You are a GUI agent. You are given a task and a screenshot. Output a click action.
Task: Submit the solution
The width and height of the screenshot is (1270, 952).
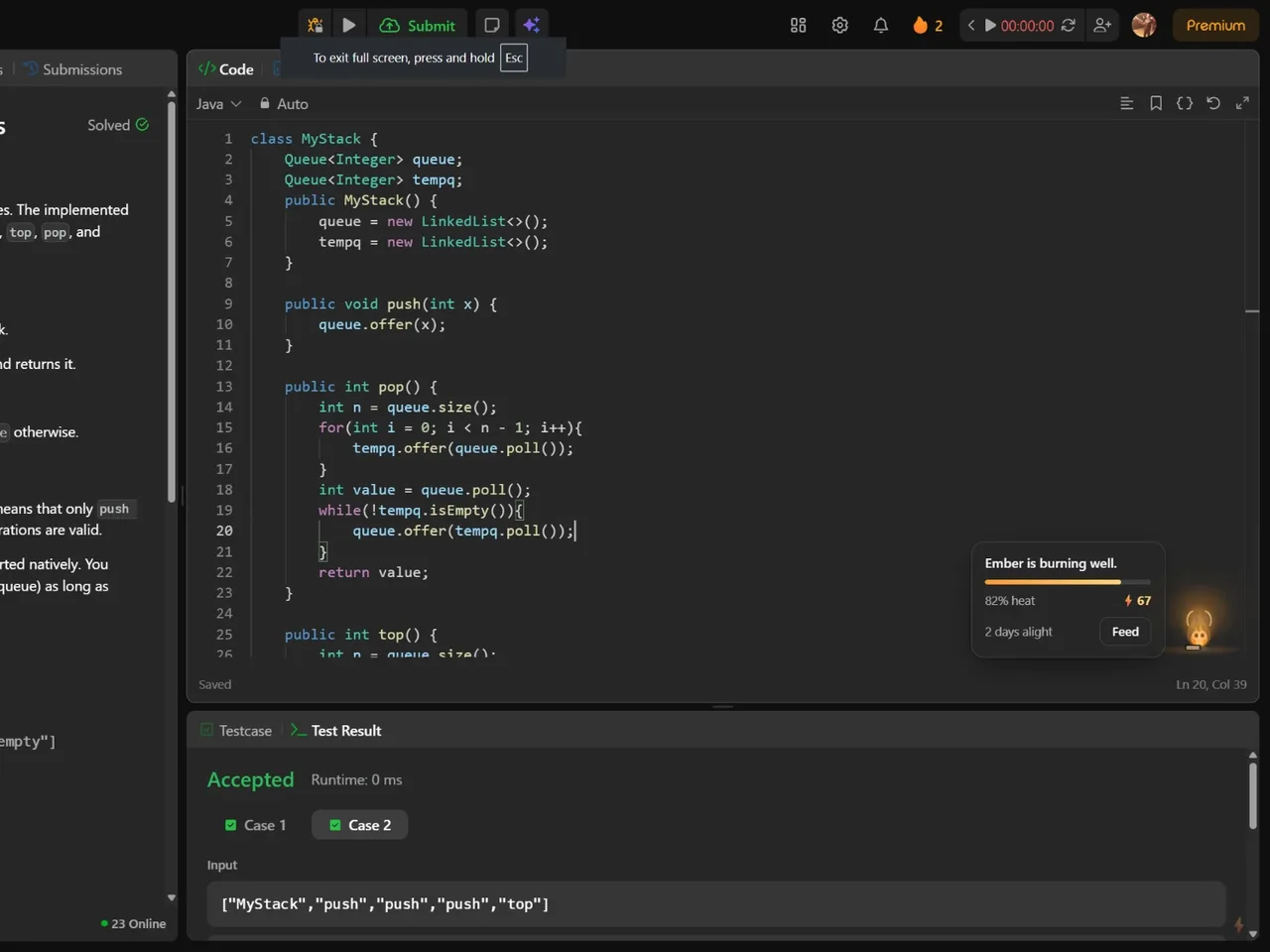point(418,25)
